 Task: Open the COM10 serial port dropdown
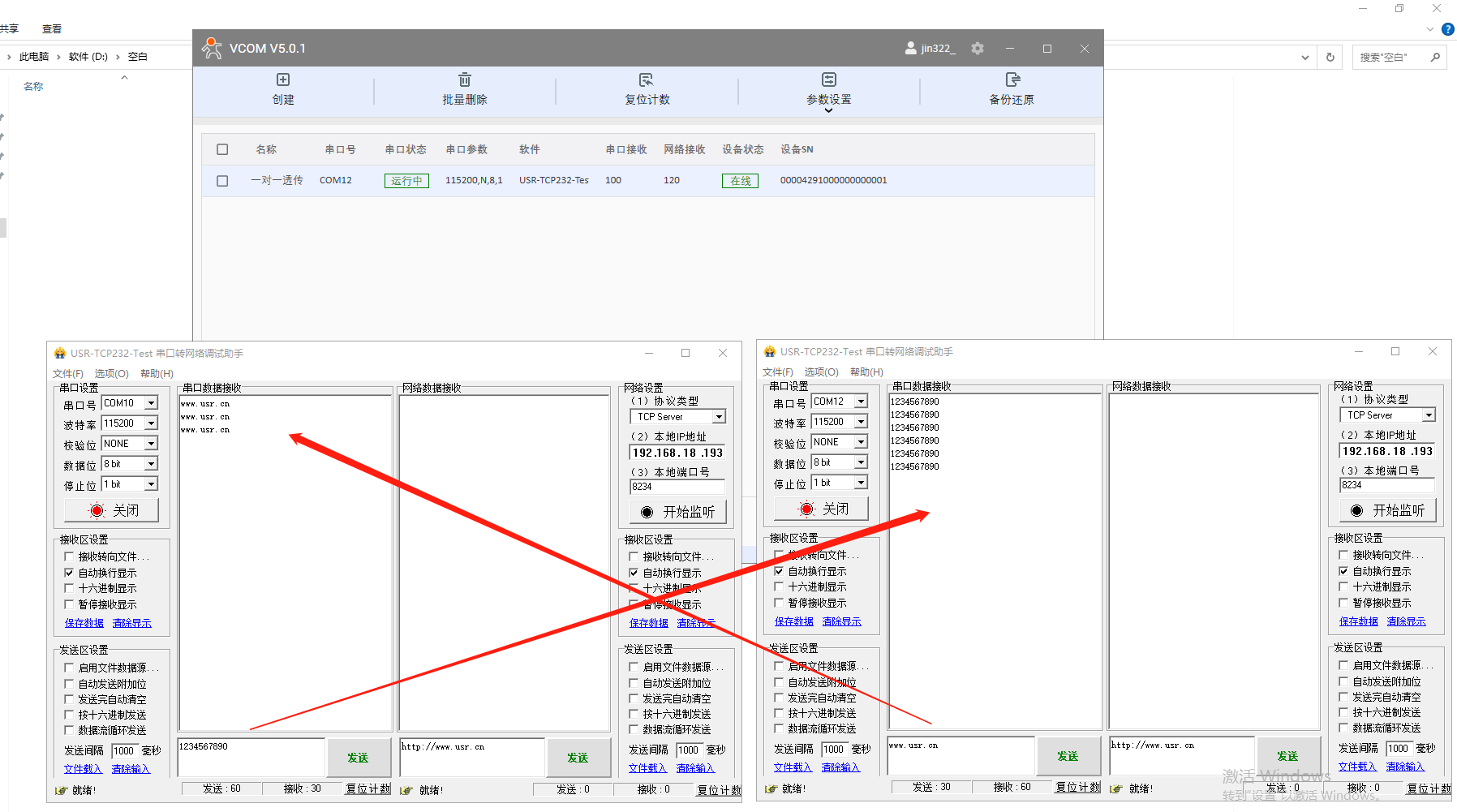tap(151, 403)
